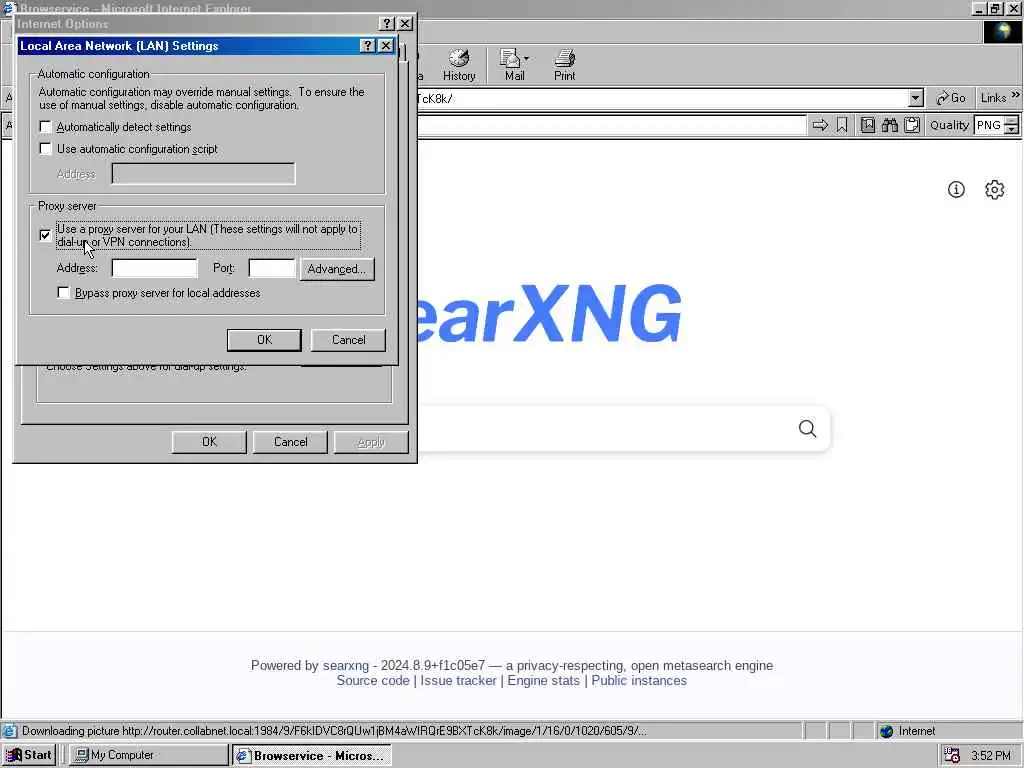1024x768 pixels.
Task: Click the SearXNG info icon
Action: (956, 189)
